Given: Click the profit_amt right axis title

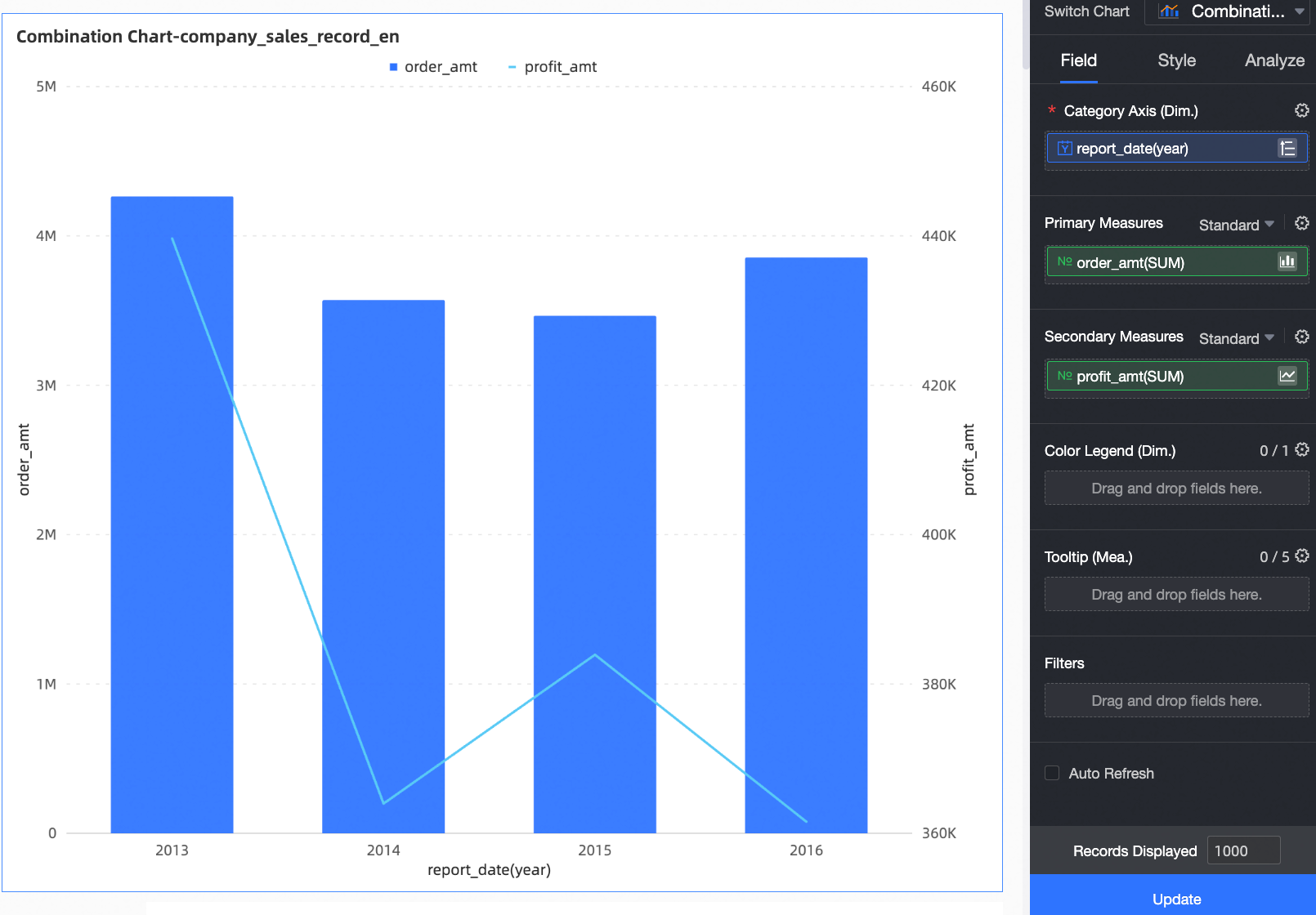Looking at the screenshot, I should point(969,459).
